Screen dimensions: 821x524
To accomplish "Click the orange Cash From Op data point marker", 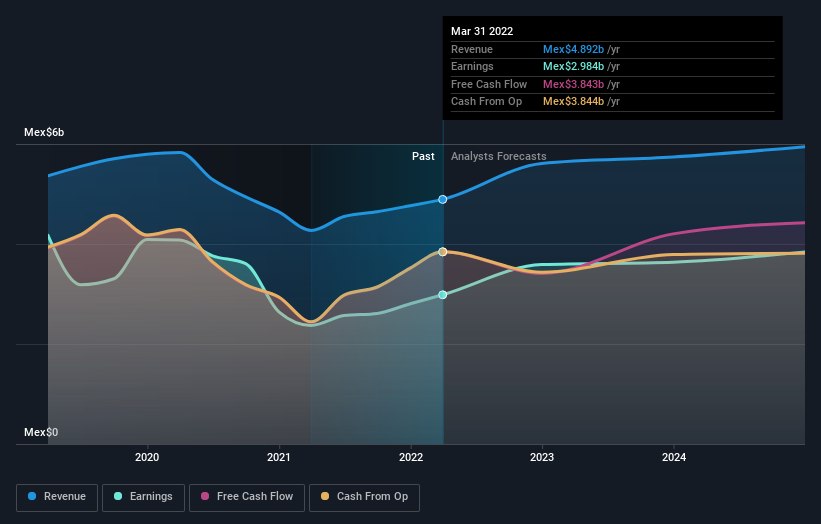I will (x=443, y=252).
